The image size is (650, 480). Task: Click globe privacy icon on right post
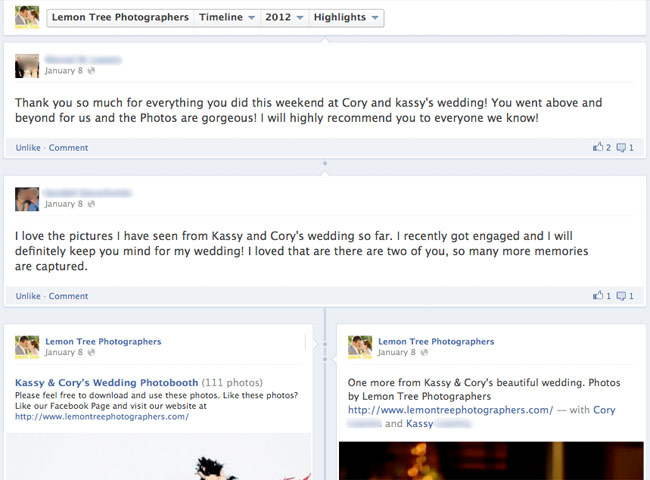[424, 352]
